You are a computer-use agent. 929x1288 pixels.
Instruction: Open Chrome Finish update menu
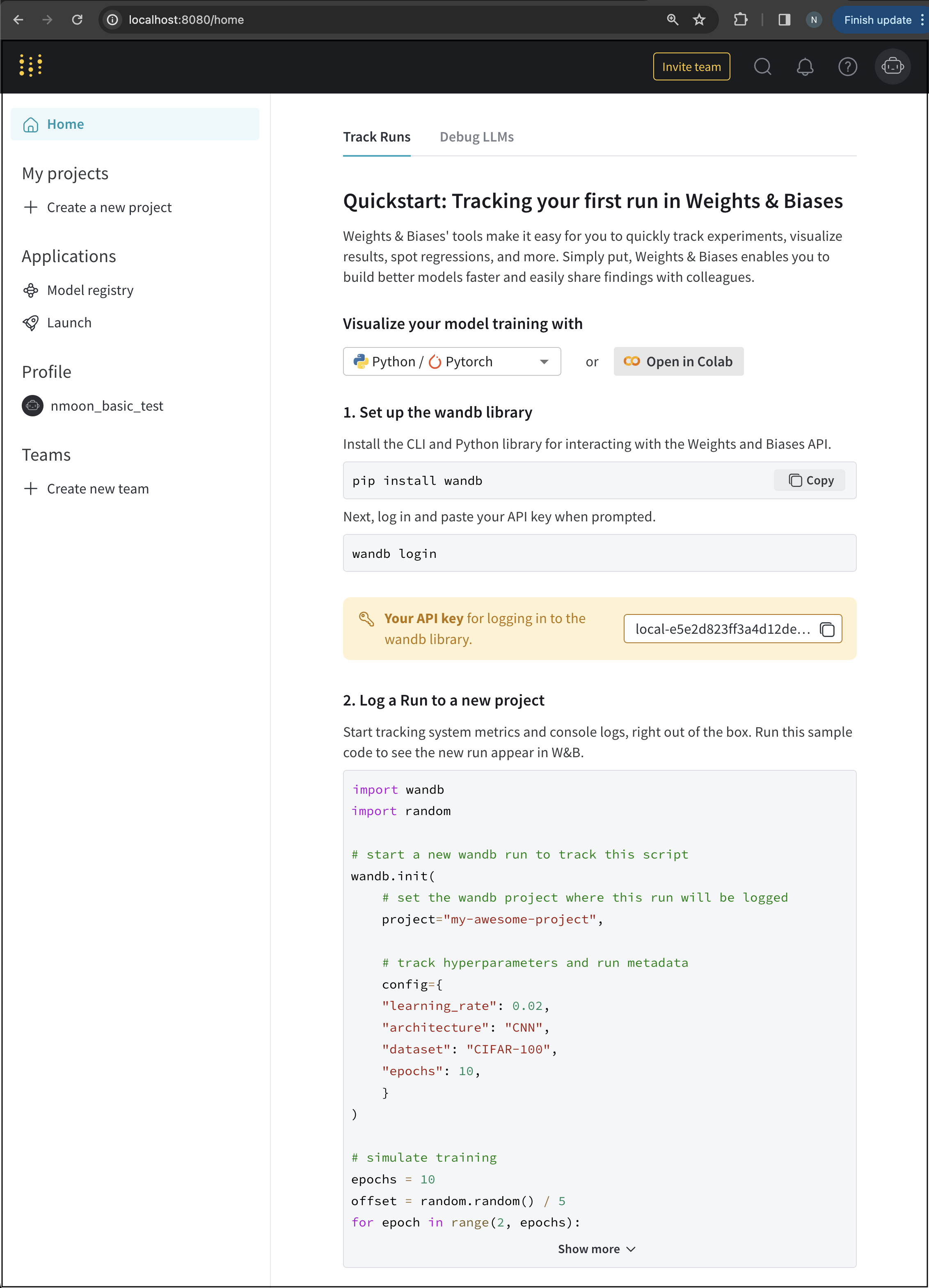(879, 20)
